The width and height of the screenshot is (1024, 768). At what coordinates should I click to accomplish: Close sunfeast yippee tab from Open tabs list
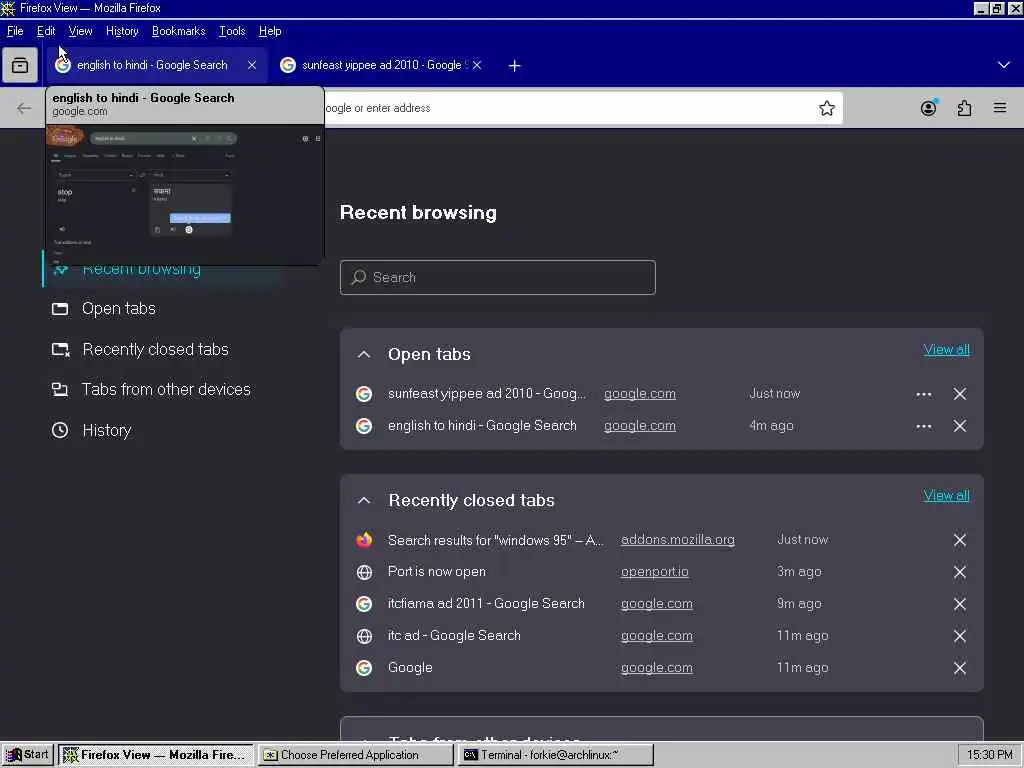(x=959, y=394)
